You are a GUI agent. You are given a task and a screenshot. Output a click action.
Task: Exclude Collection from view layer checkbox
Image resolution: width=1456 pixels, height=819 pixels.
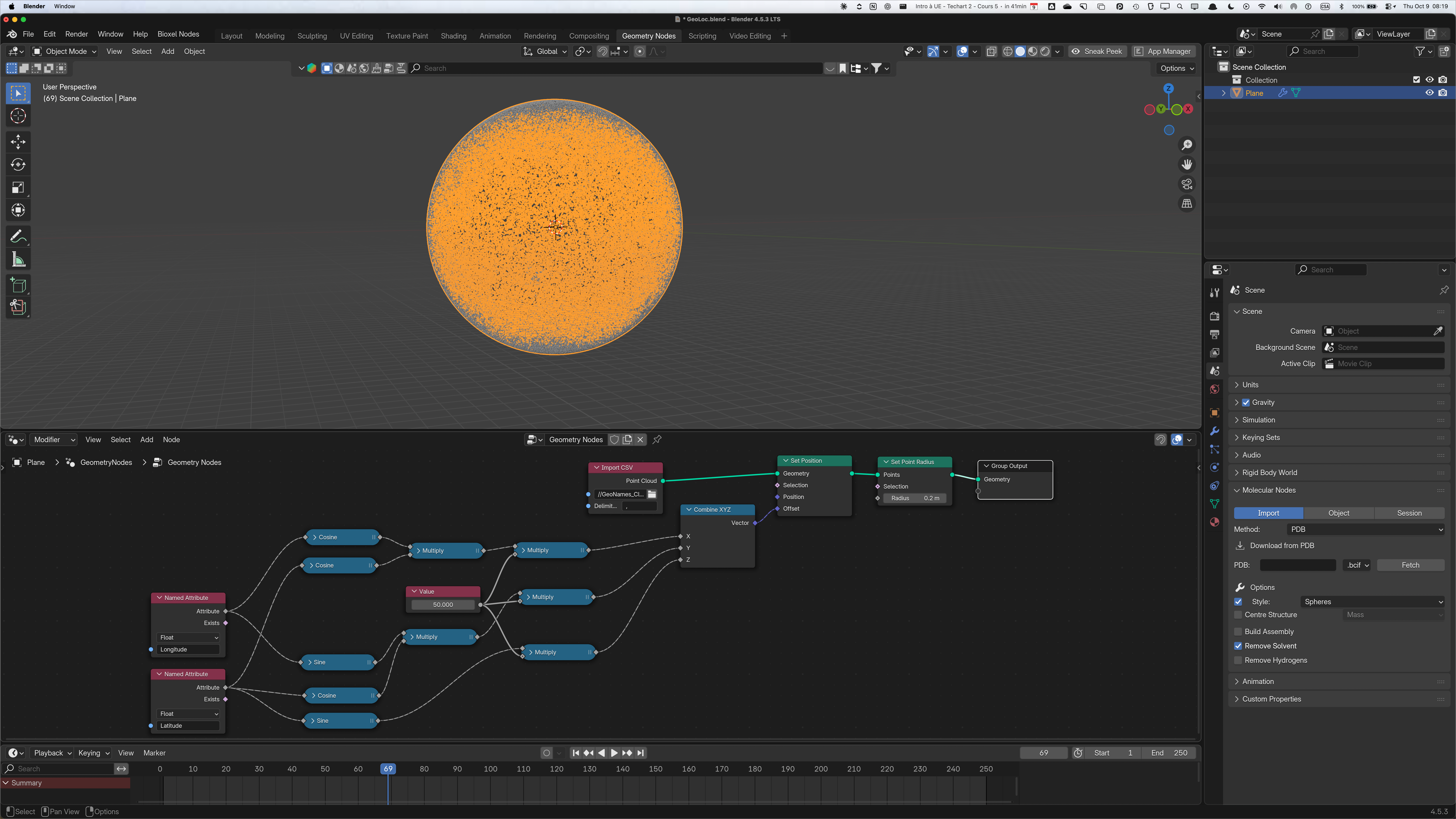pos(1416,80)
